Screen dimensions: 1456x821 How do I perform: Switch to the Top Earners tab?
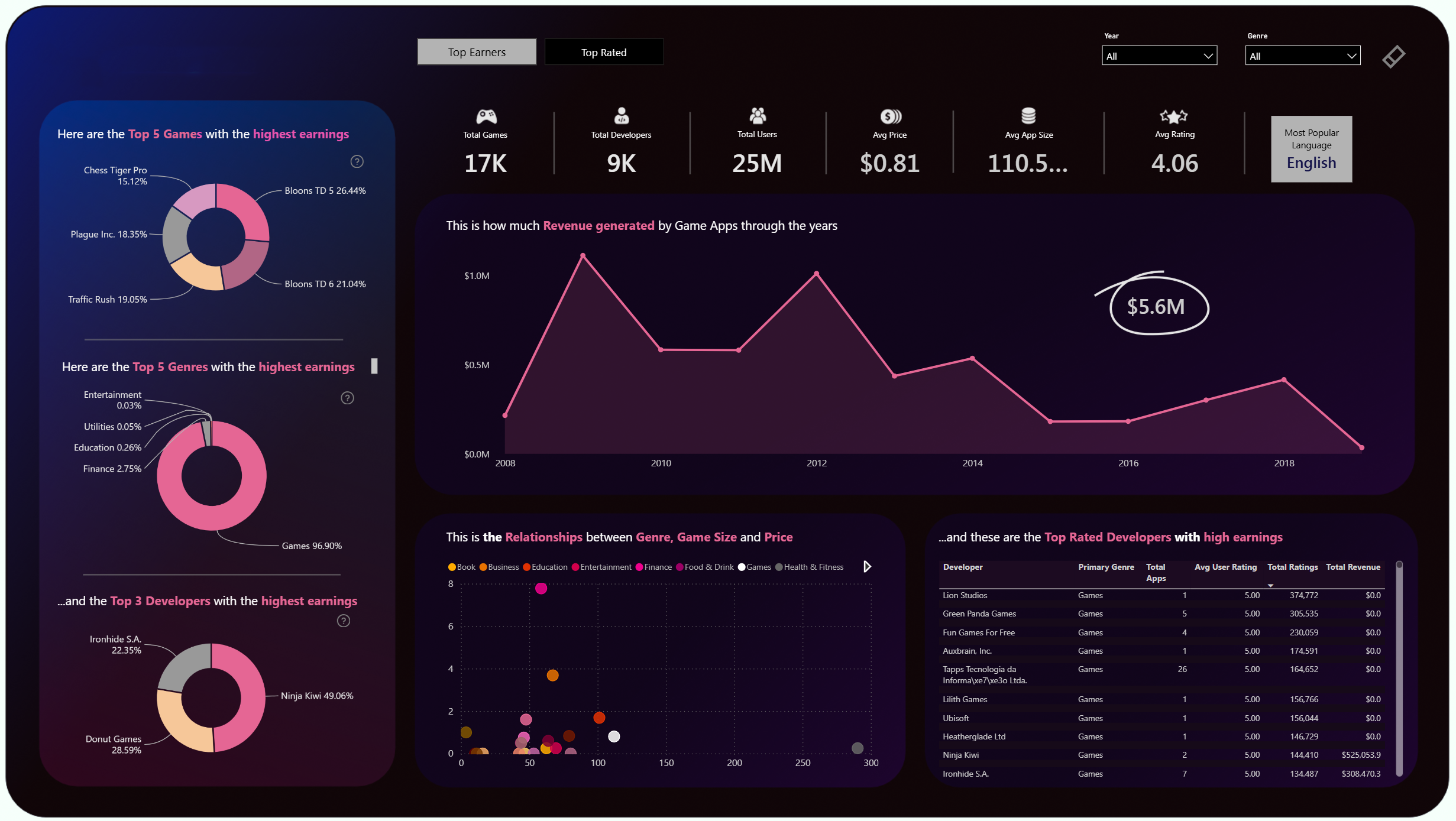477,52
